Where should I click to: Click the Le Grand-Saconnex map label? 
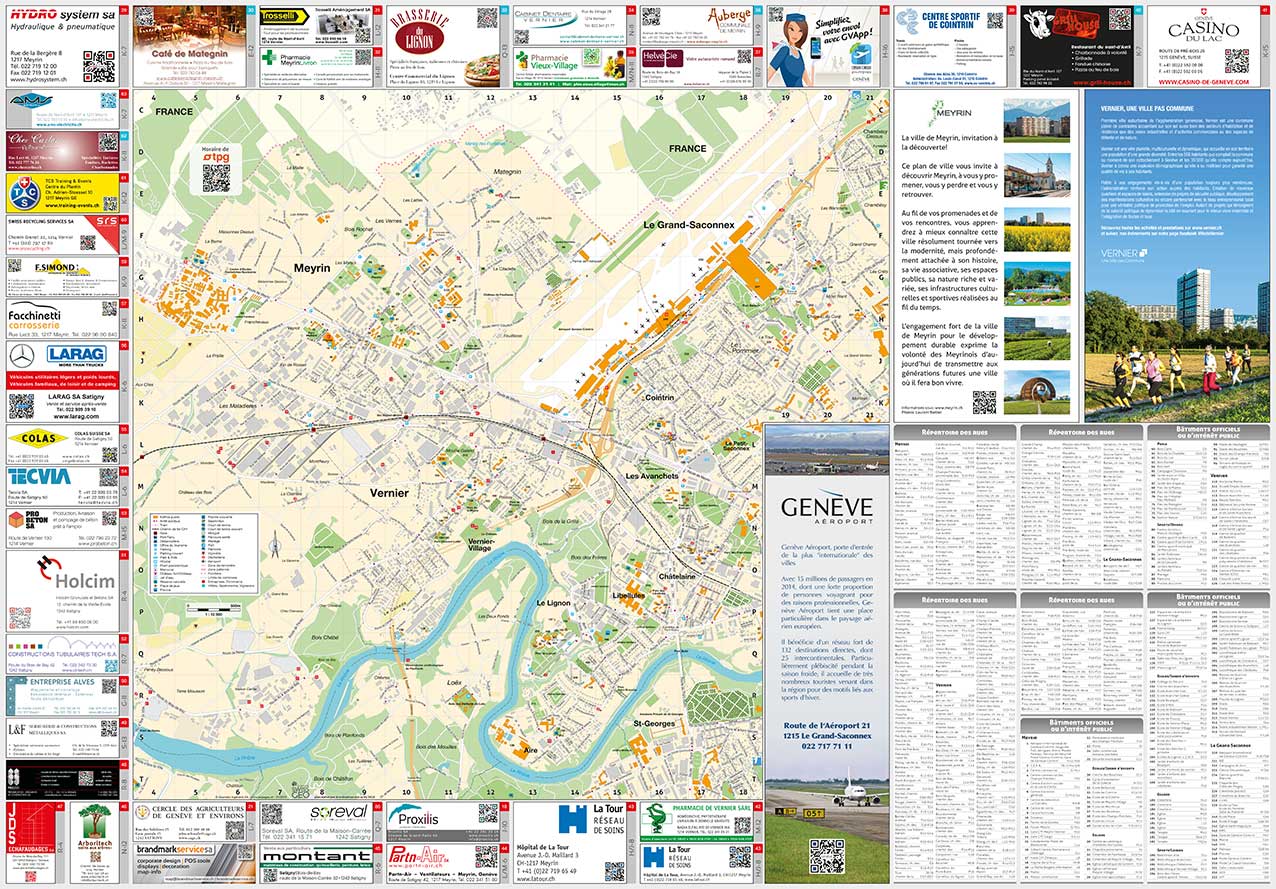coord(689,225)
